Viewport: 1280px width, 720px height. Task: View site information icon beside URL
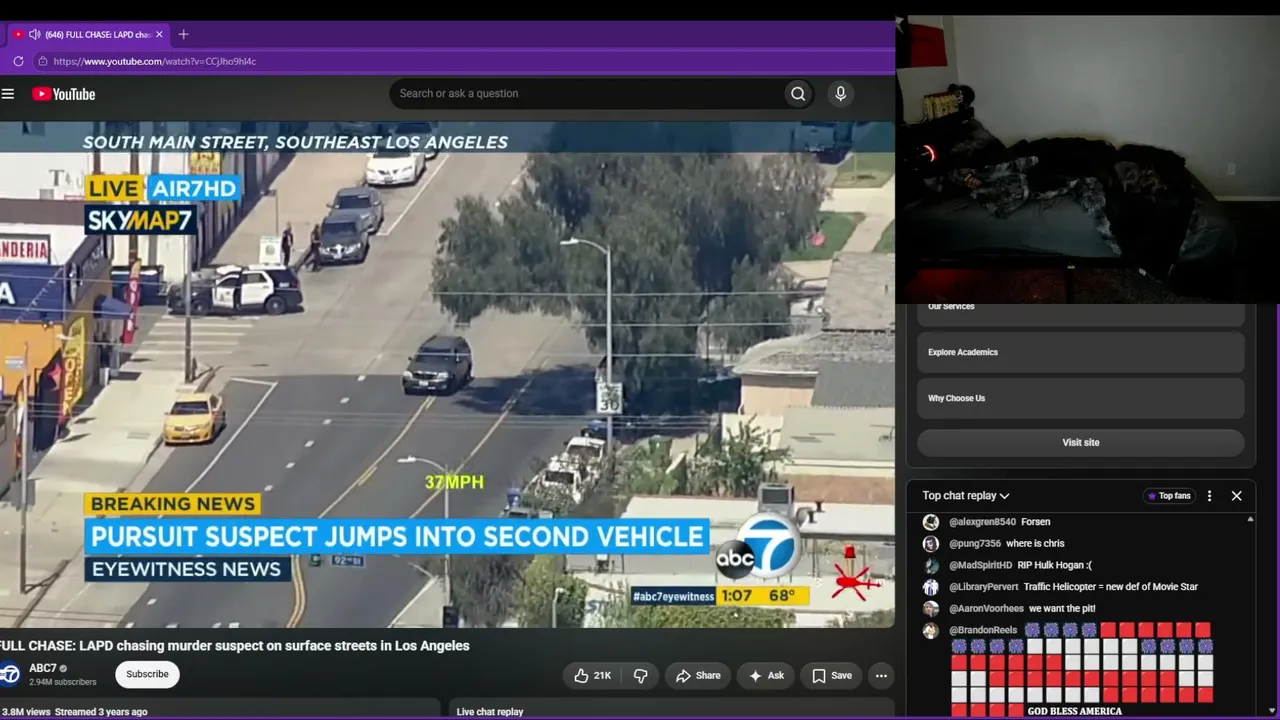point(42,61)
